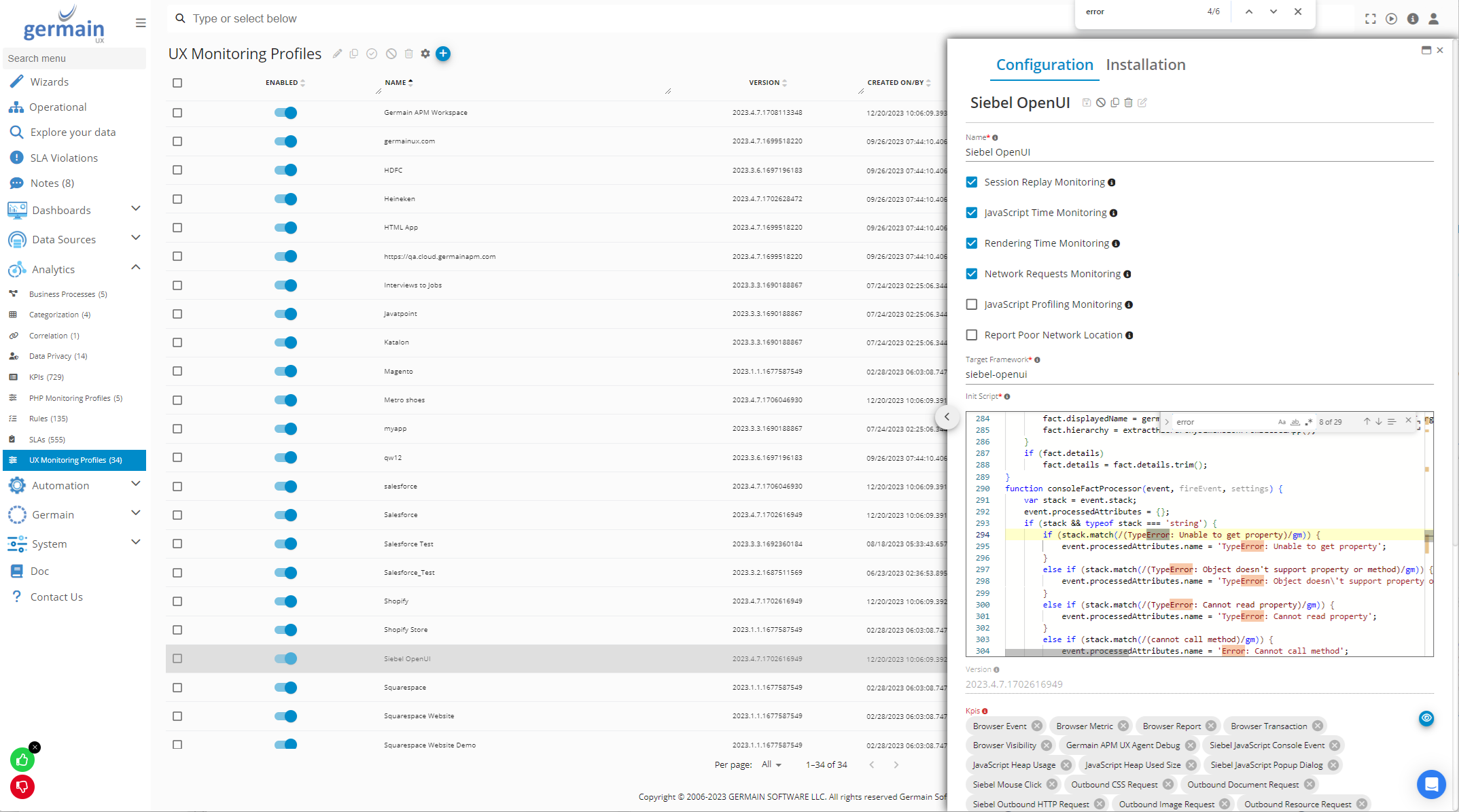This screenshot has height=812, width=1459.
Task: Click the thumbs up feedback button
Action: (22, 760)
